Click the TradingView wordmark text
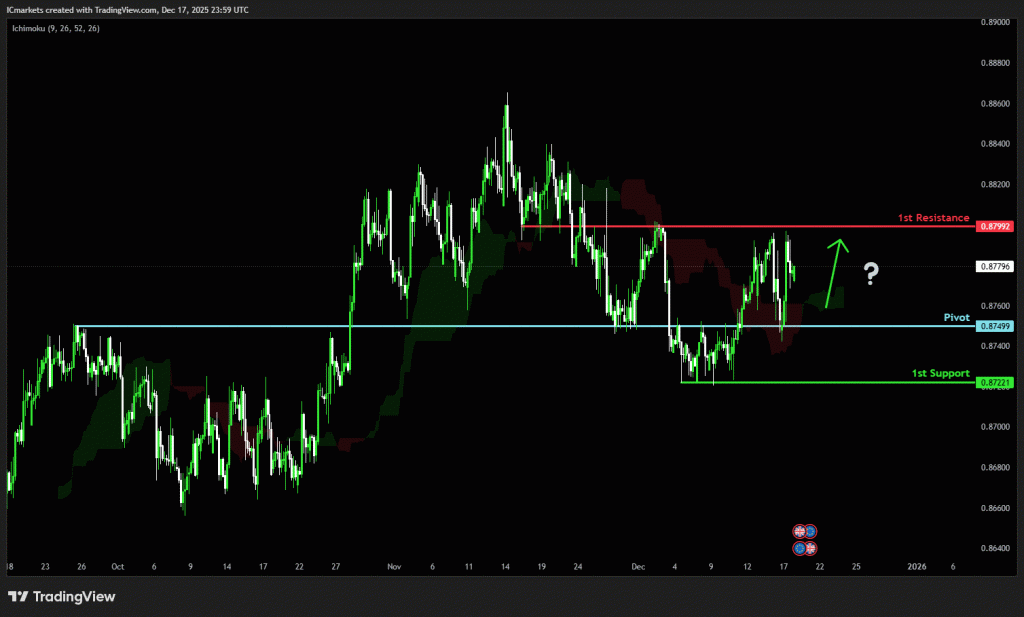1024x617 pixels. [x=74, y=597]
